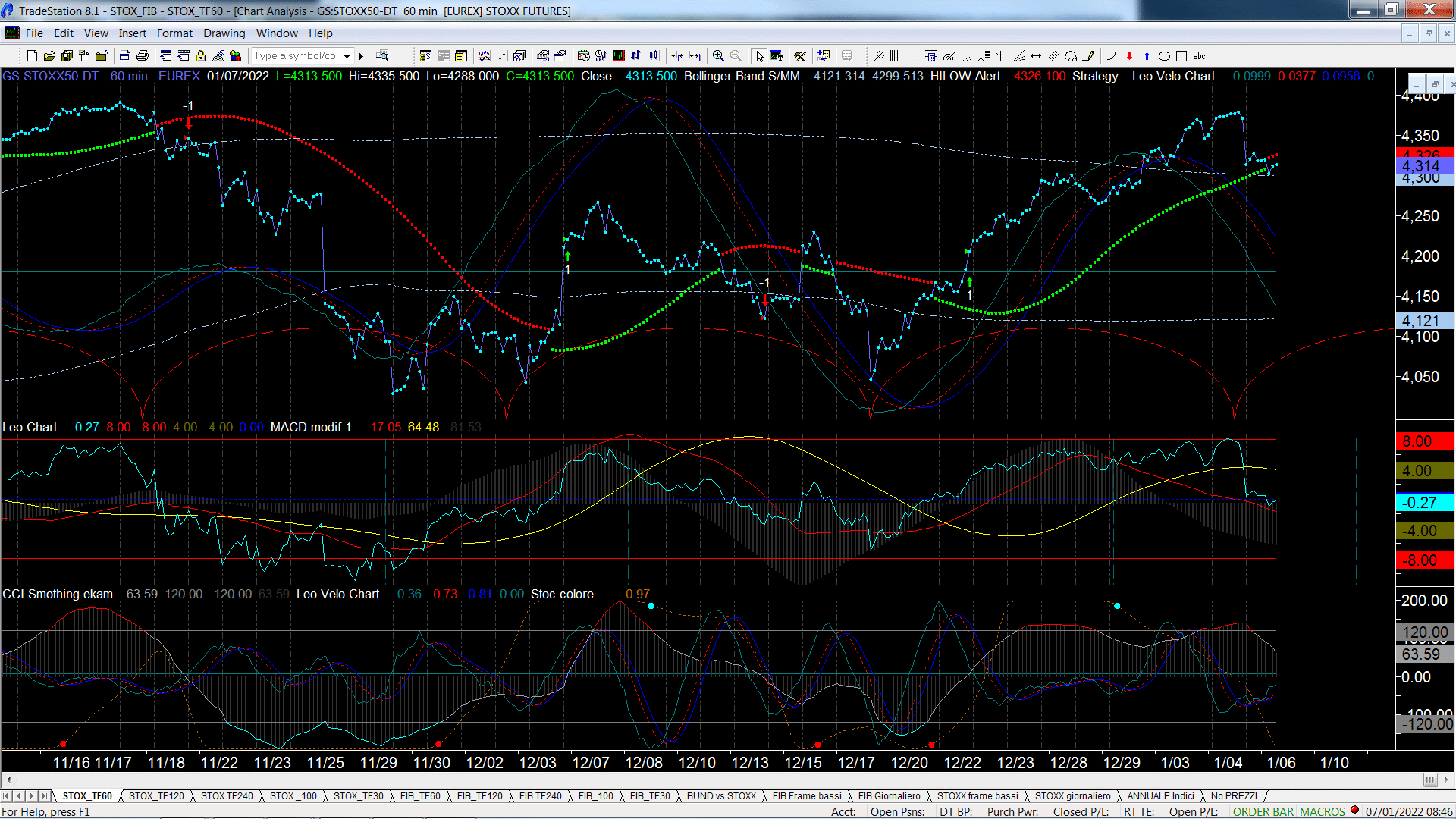Click the printer icon in toolbar
1456x819 pixels.
[142, 55]
